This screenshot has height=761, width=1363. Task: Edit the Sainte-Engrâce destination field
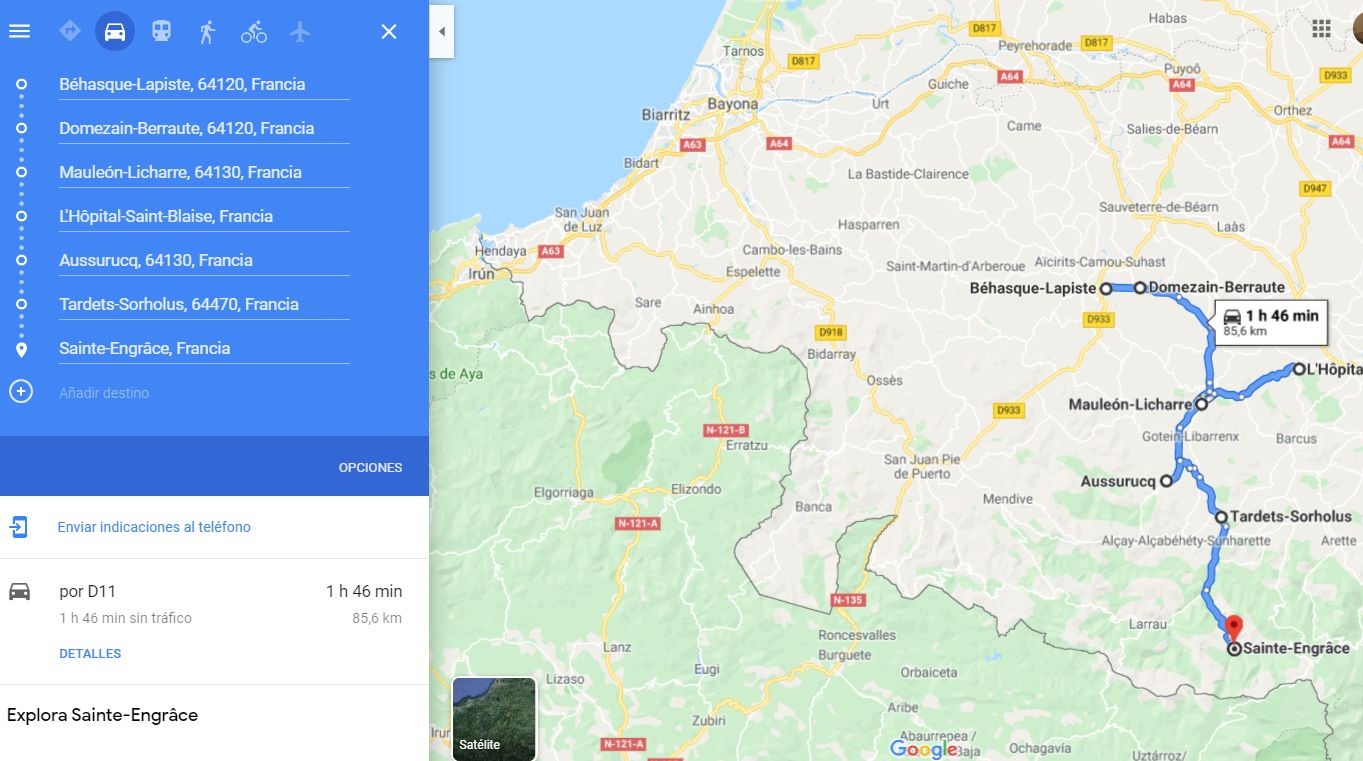click(x=204, y=348)
